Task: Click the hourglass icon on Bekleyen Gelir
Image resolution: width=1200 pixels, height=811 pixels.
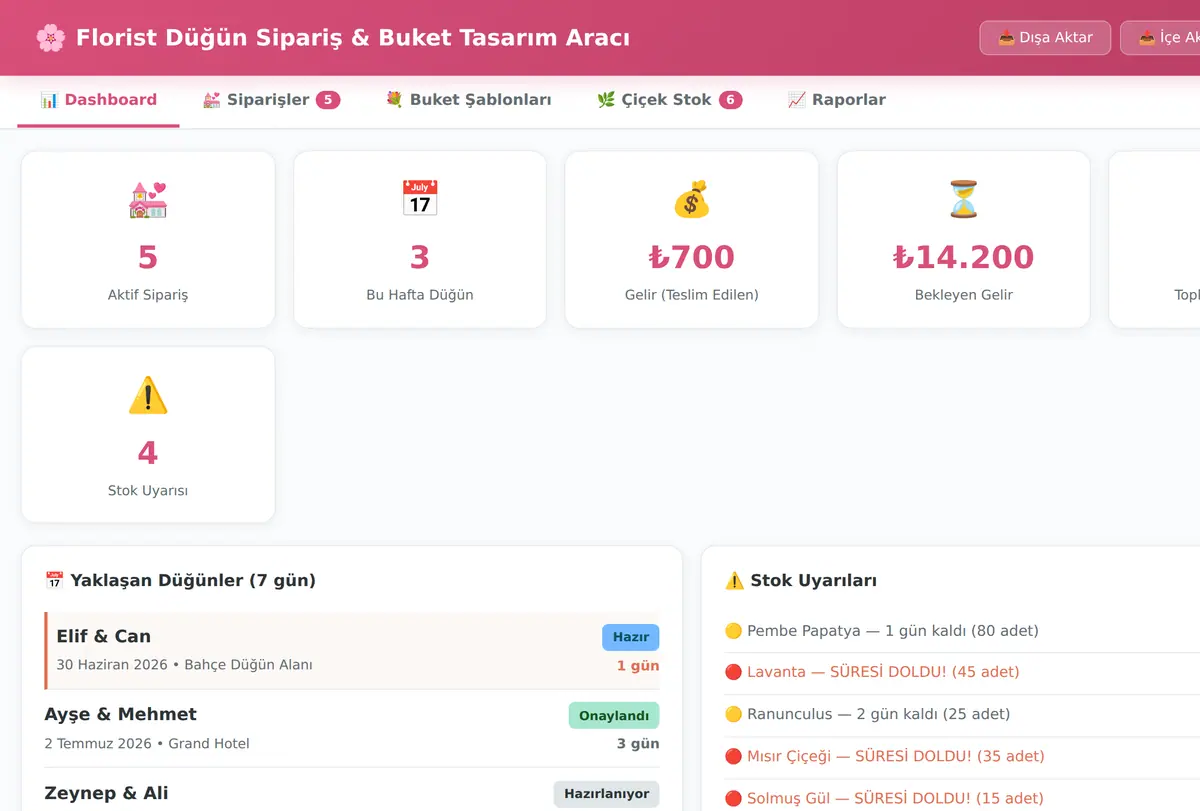Action: point(964,199)
